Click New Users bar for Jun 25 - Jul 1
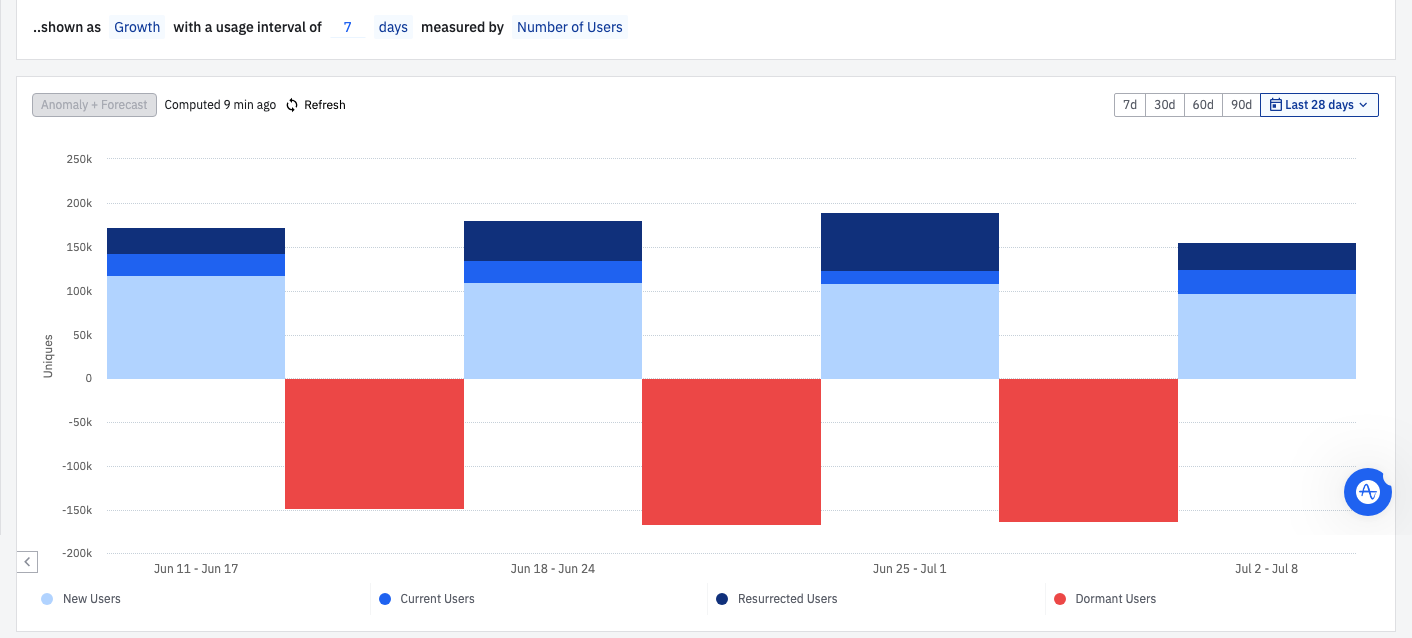Screen dimensions: 1412x638 click(910, 331)
